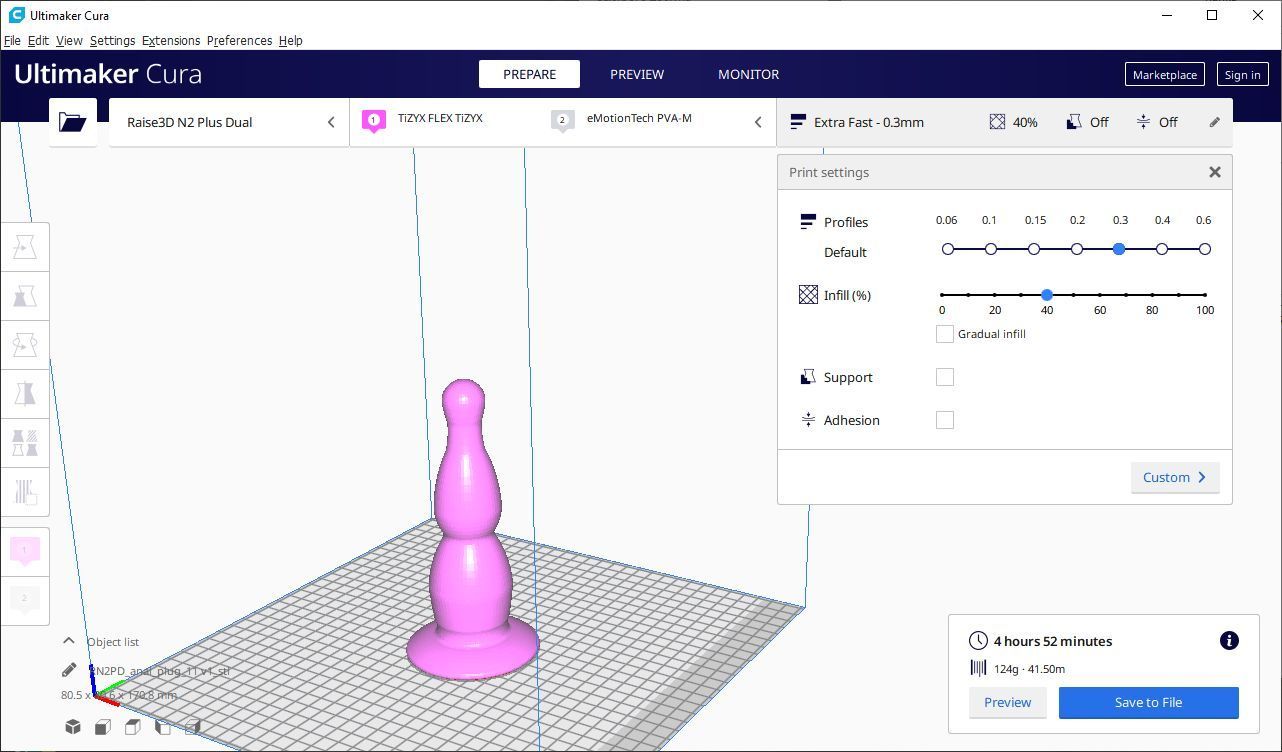Open Per Model Settings tool
Screen dimensions: 1282x752
tap(25, 443)
